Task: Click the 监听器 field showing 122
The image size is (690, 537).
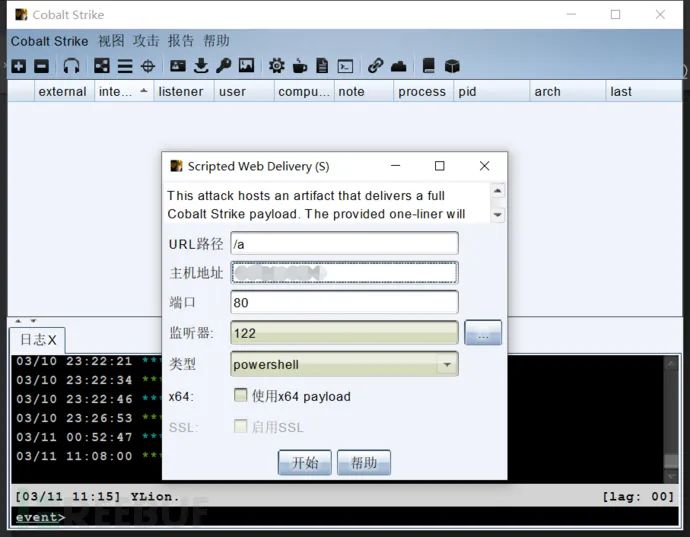Action: [x=344, y=333]
